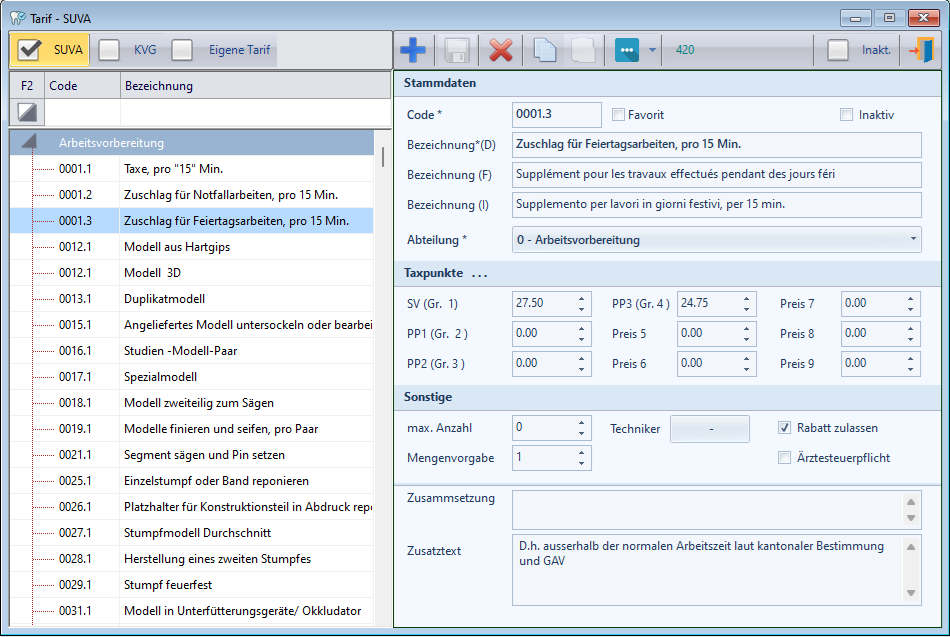Select the Modell aus Hartgips row
The height and width of the screenshot is (637, 950).
(177, 247)
